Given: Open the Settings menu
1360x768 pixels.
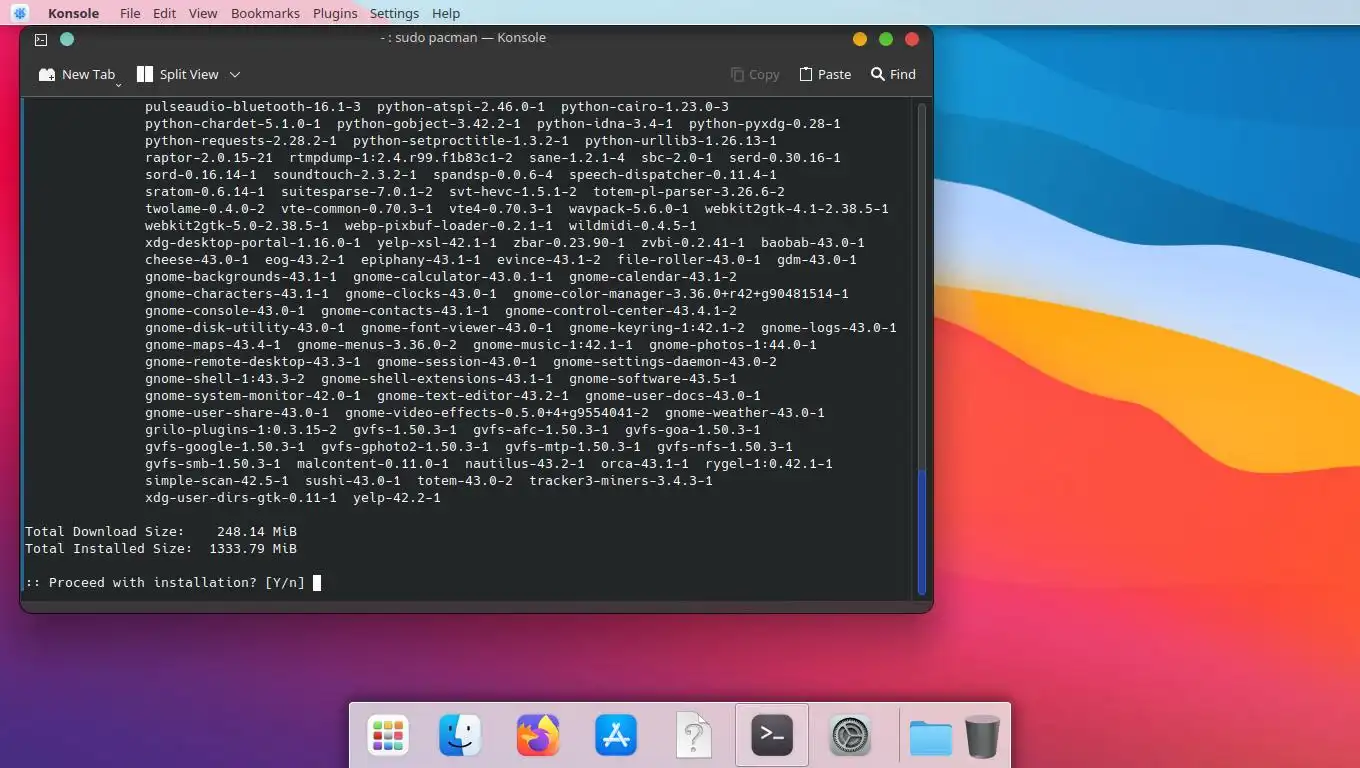Looking at the screenshot, I should click(394, 13).
